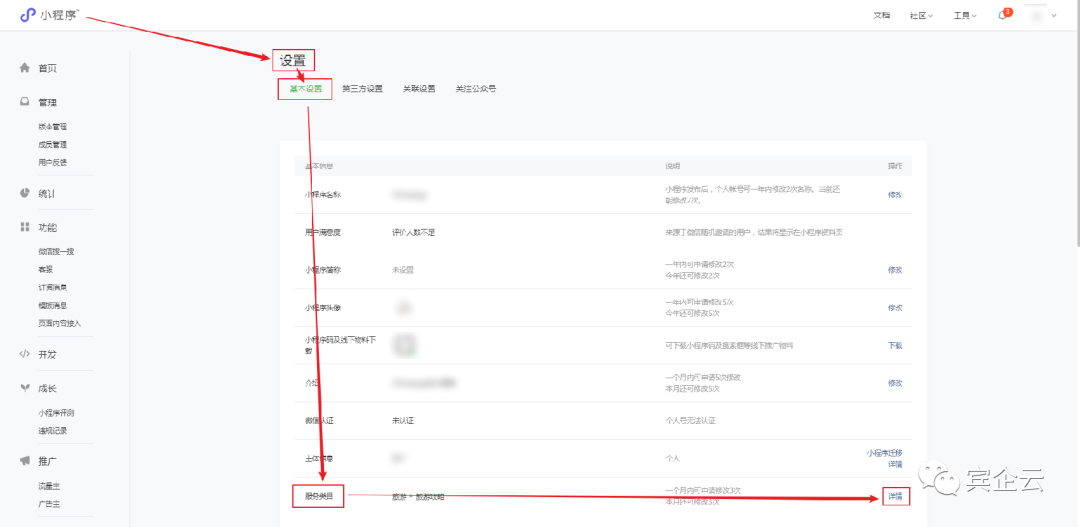Switch to the 关注公众号 tab
1080x527 pixels.
475,89
